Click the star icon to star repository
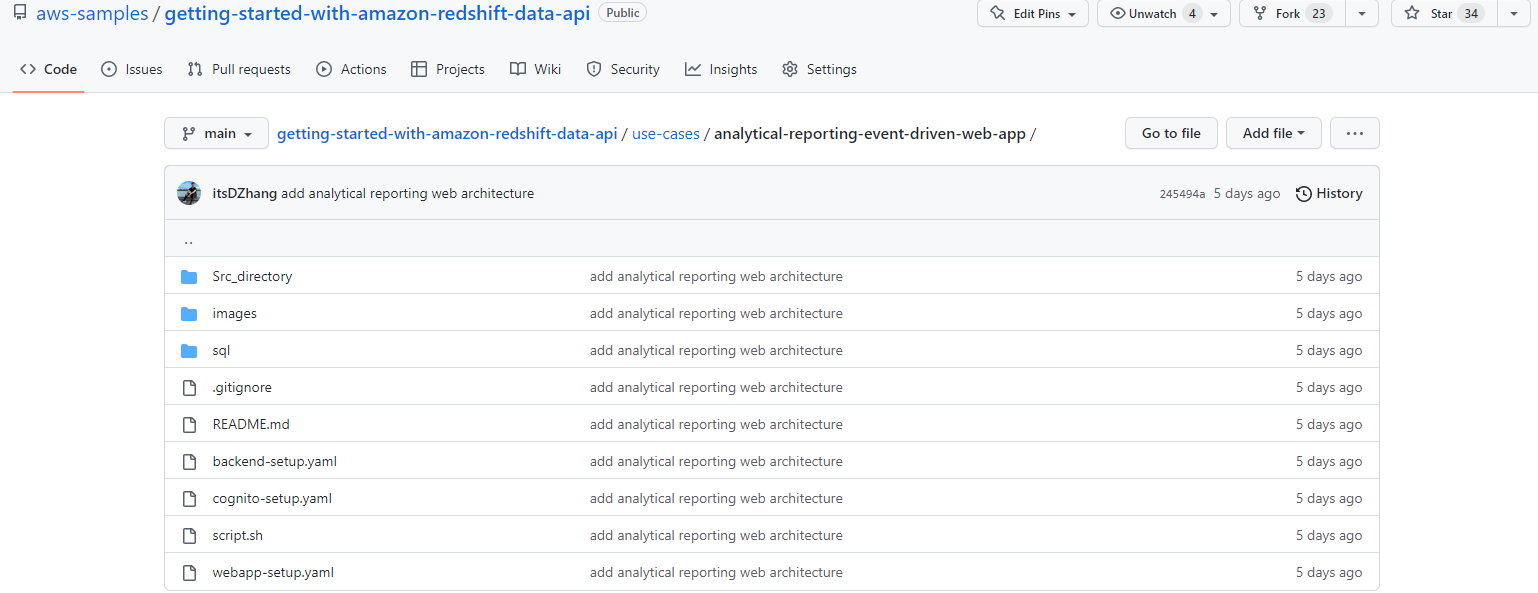This screenshot has width=1538, height=593. [x=1412, y=13]
